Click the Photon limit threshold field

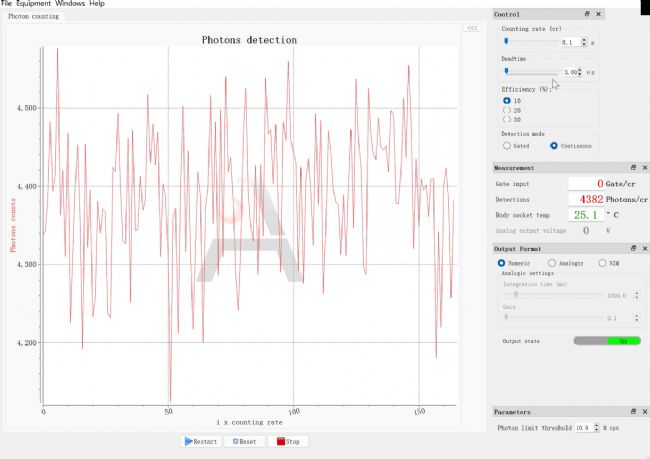point(582,427)
